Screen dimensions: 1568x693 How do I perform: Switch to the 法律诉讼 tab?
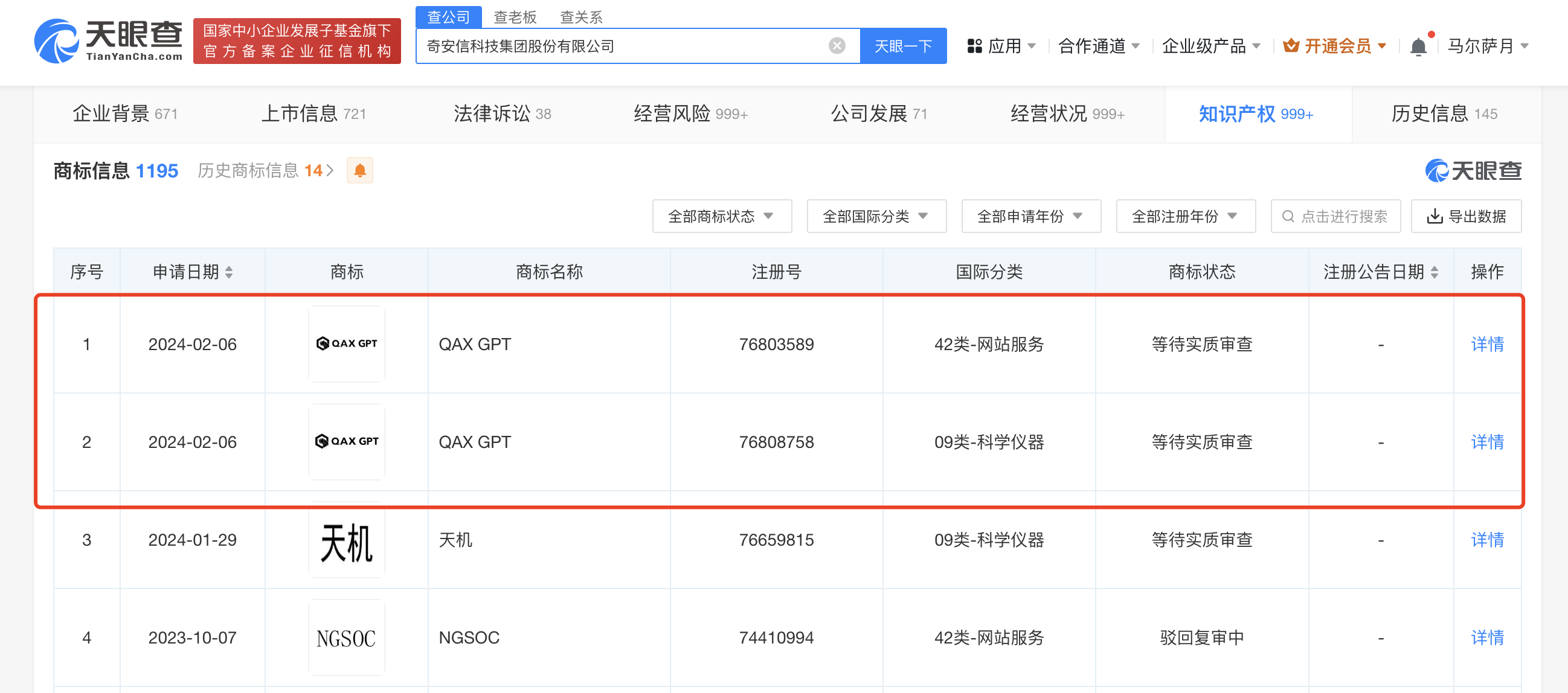[502, 113]
